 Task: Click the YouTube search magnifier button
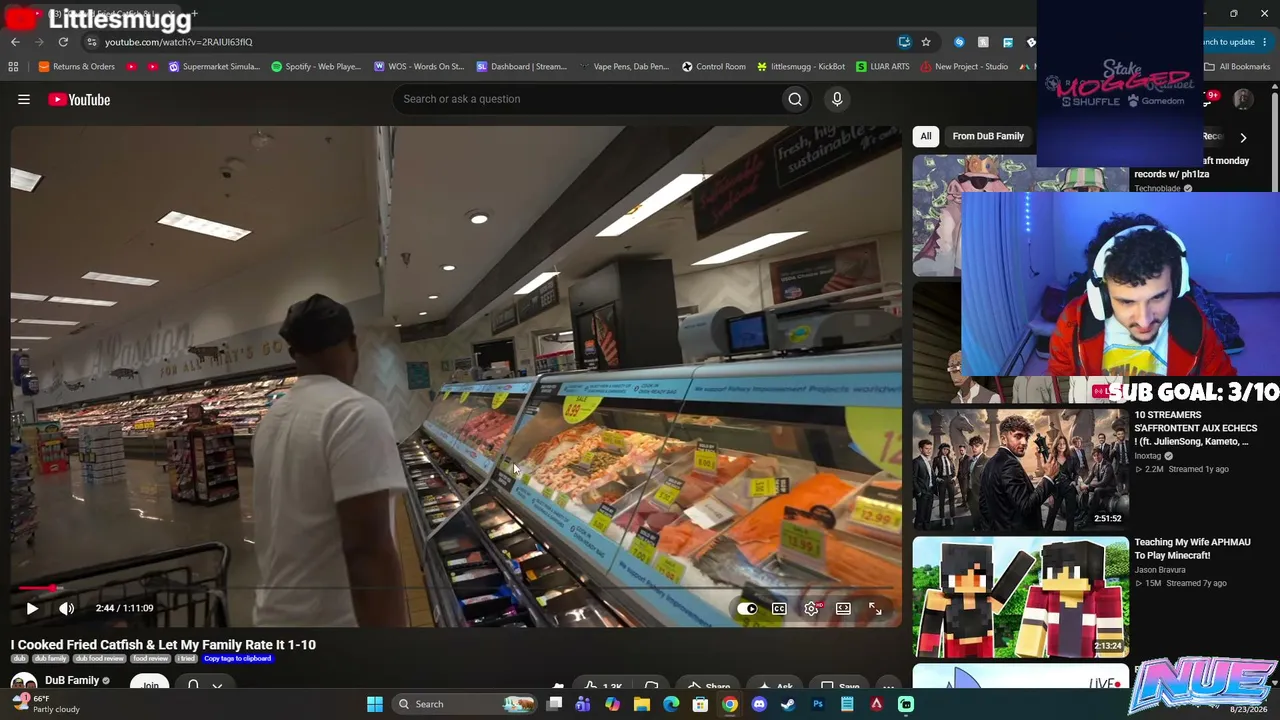[x=795, y=99]
